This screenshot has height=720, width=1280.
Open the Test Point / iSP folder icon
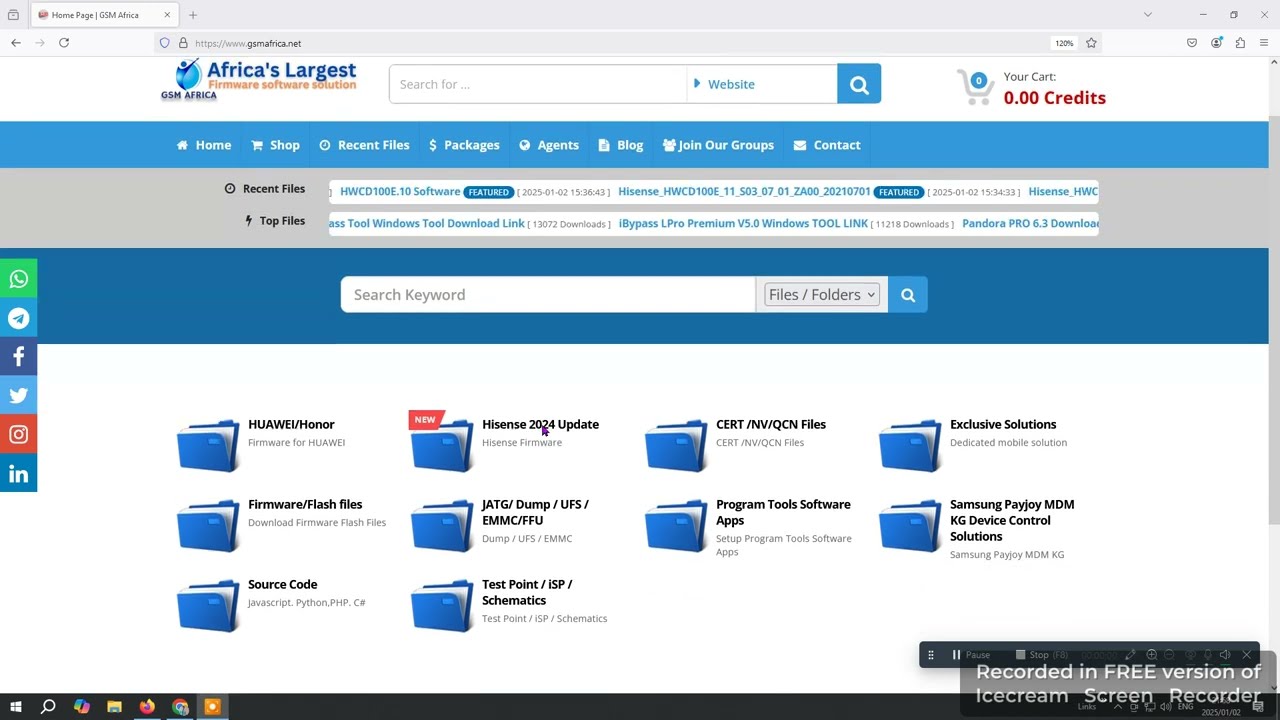click(x=442, y=605)
